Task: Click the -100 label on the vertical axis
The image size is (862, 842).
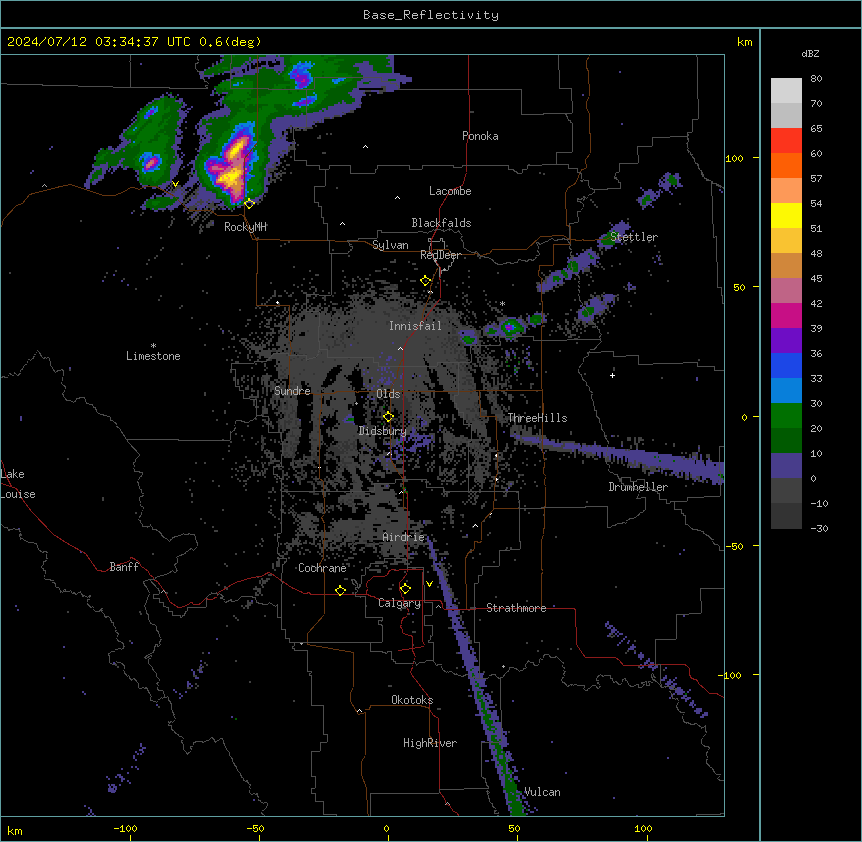Action: tap(731, 675)
